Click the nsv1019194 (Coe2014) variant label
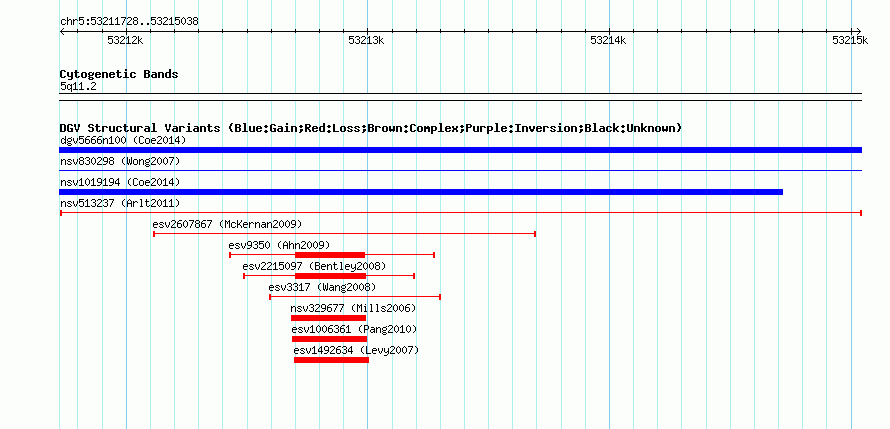This screenshot has width=890, height=429. click(120, 182)
